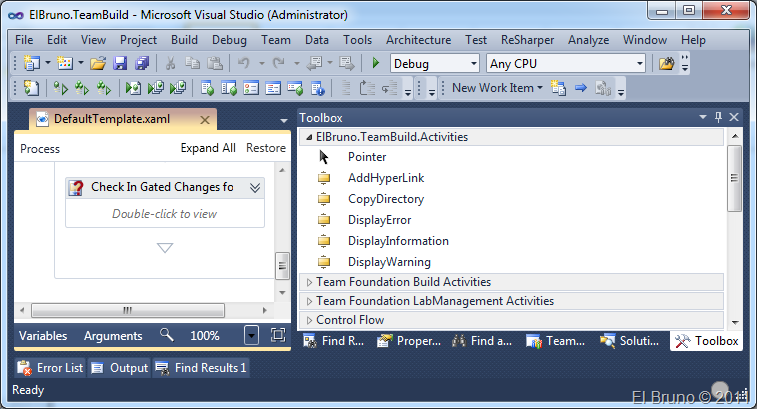The width and height of the screenshot is (757, 409).
Task: Expand Team Foundation Build Activities group
Action: (309, 282)
